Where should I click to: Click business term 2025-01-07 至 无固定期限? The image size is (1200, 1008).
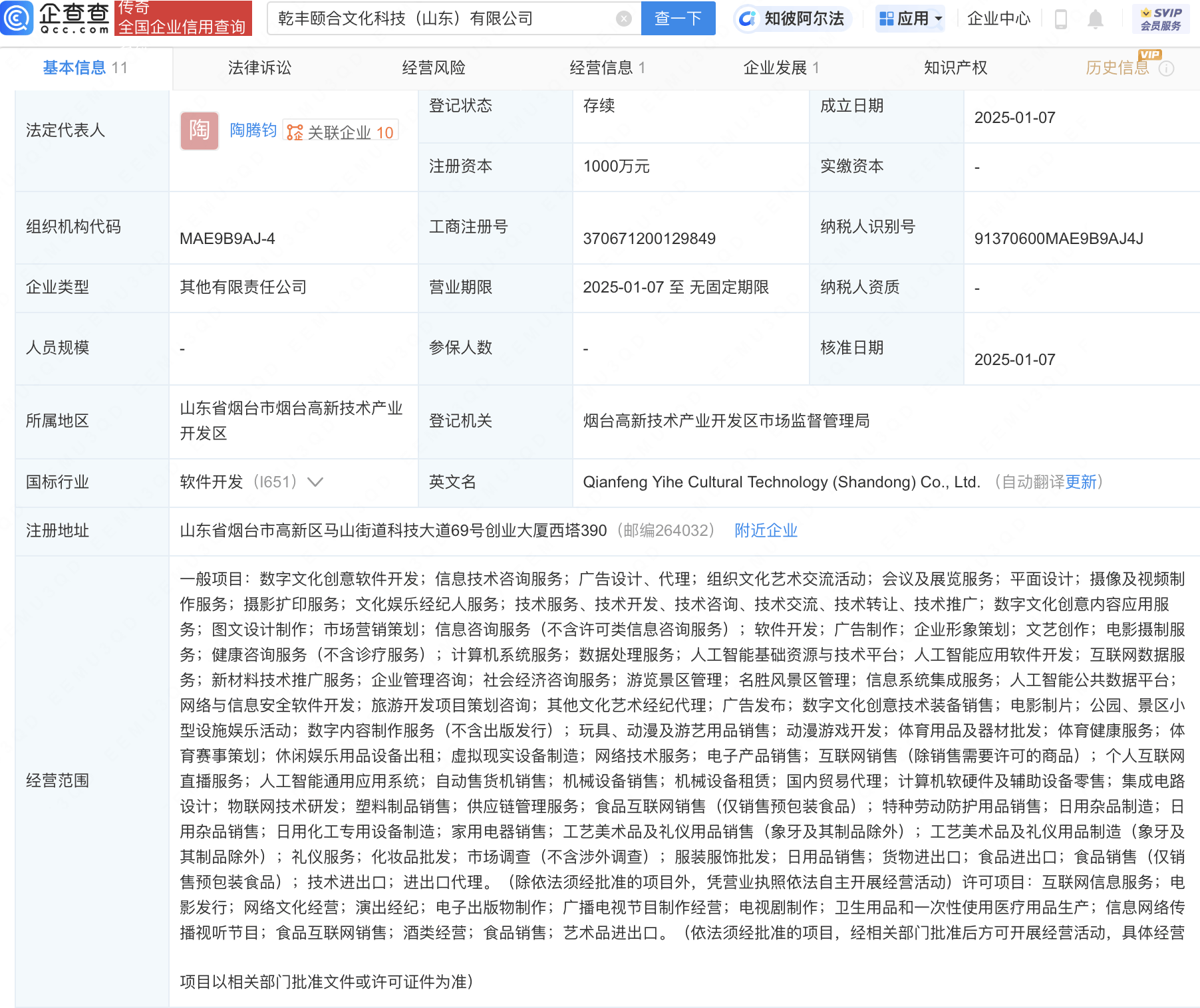pyautogui.click(x=676, y=287)
